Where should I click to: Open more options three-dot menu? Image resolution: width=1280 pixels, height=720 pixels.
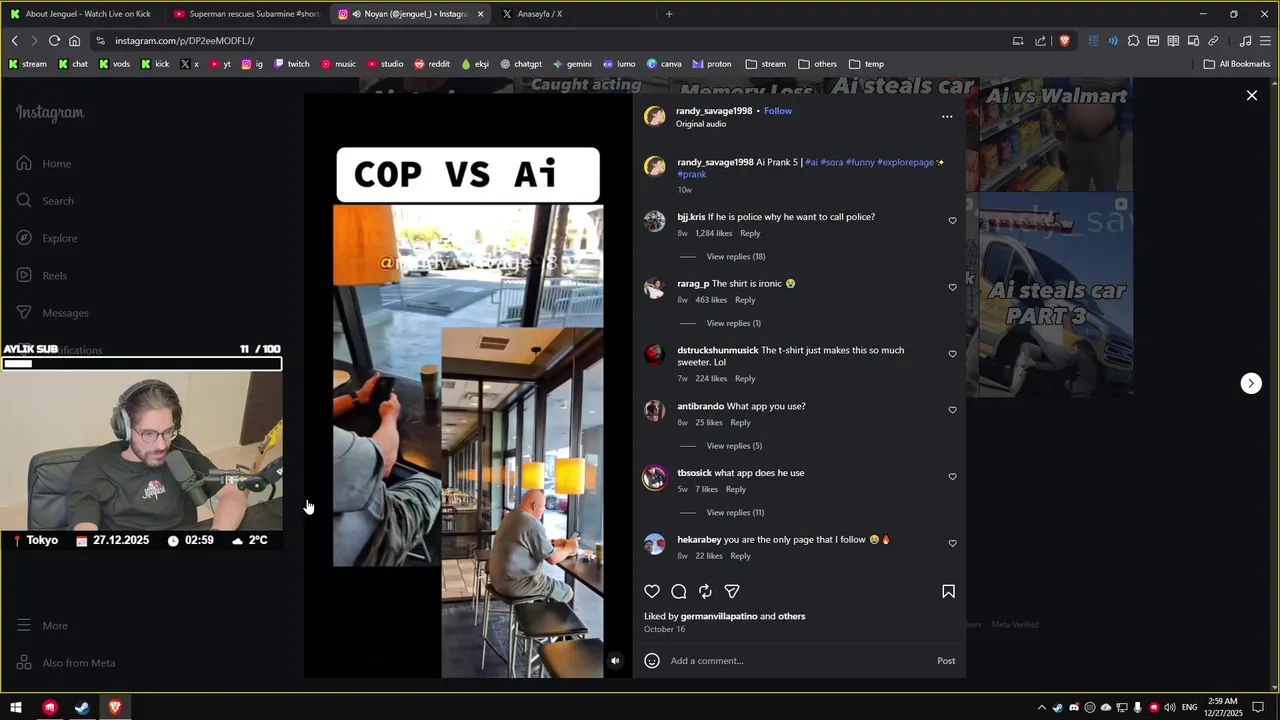(x=947, y=117)
